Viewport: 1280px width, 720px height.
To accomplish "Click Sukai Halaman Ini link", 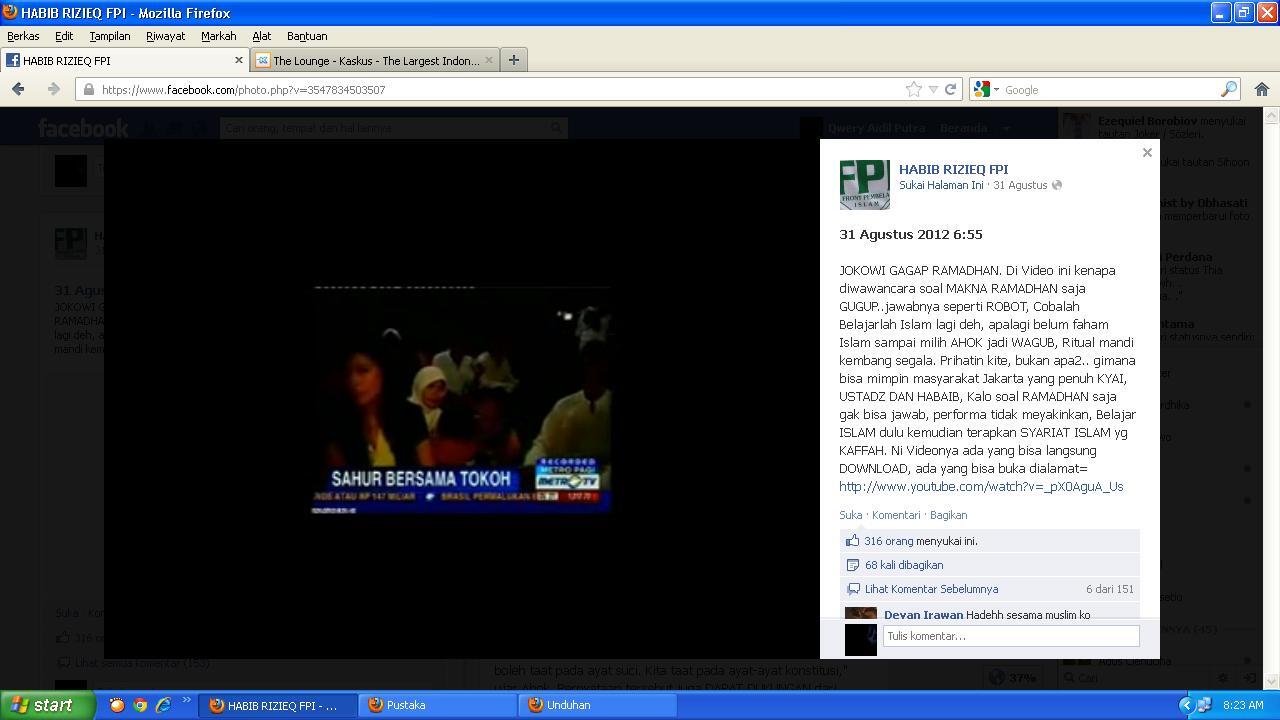I will click(941, 185).
